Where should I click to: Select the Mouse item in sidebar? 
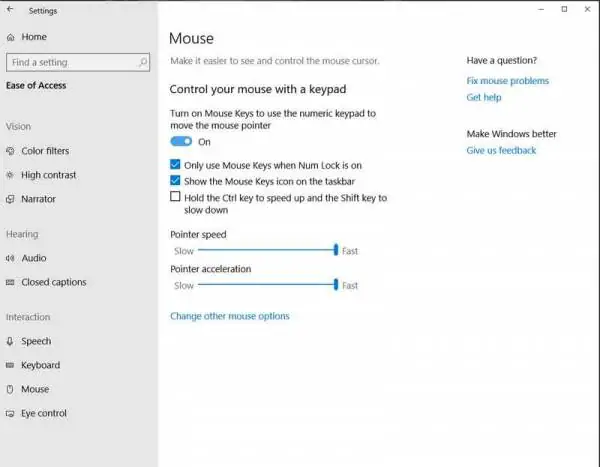(35, 389)
